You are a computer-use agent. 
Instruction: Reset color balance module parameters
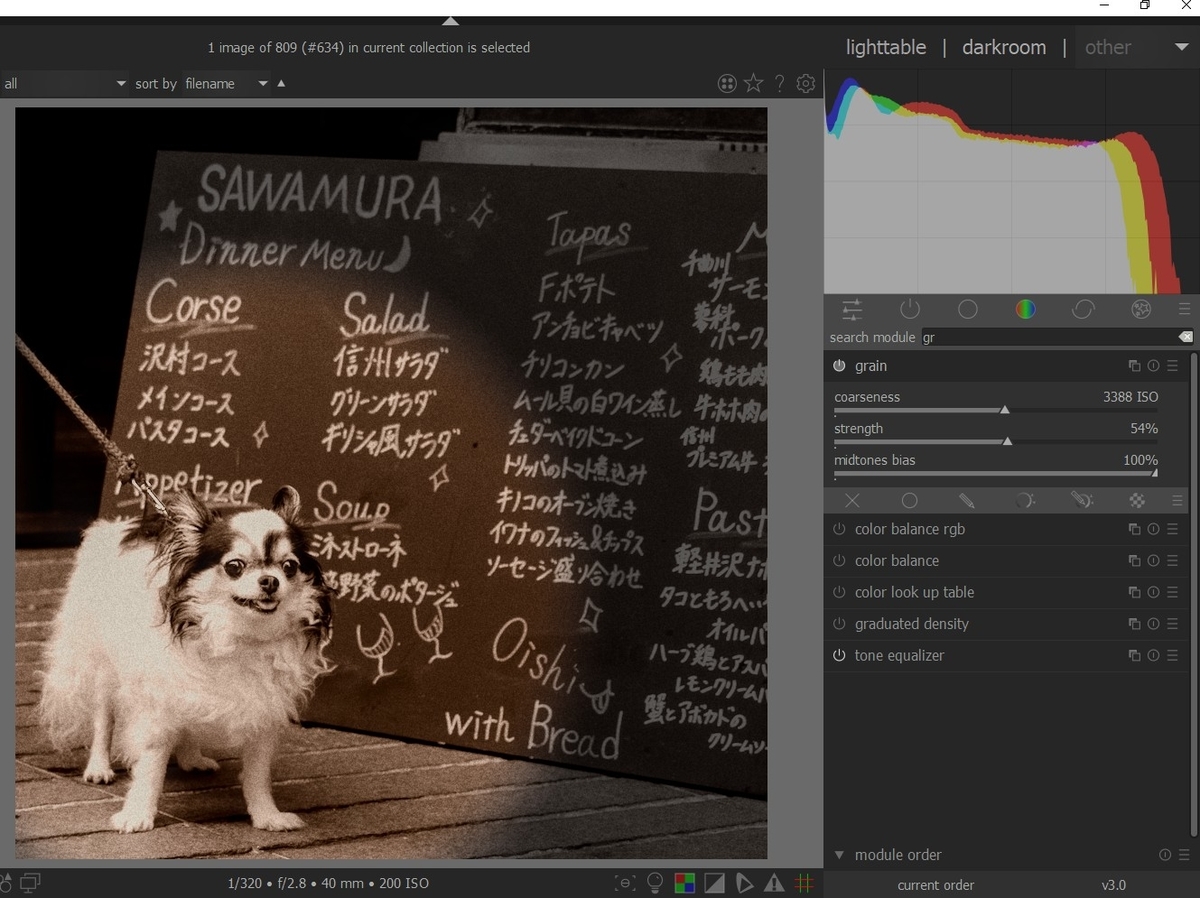pos(1153,561)
